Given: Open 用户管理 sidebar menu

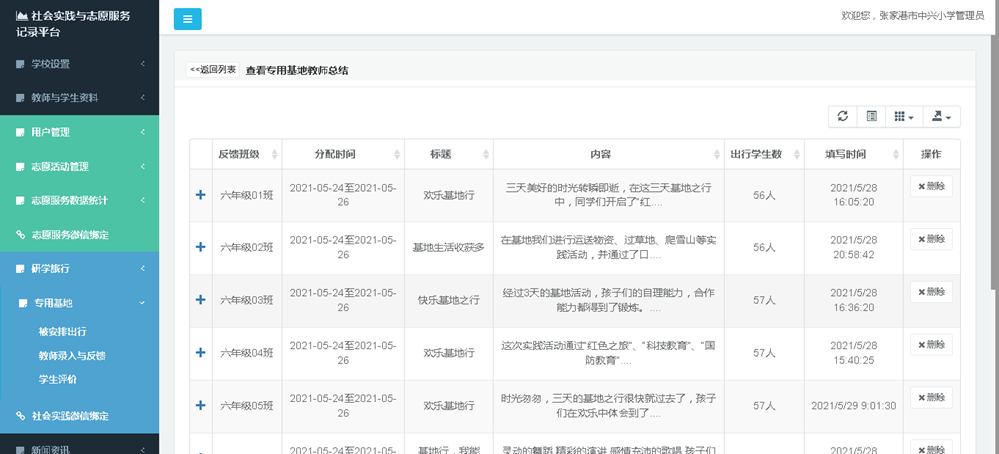Looking at the screenshot, I should pos(80,132).
